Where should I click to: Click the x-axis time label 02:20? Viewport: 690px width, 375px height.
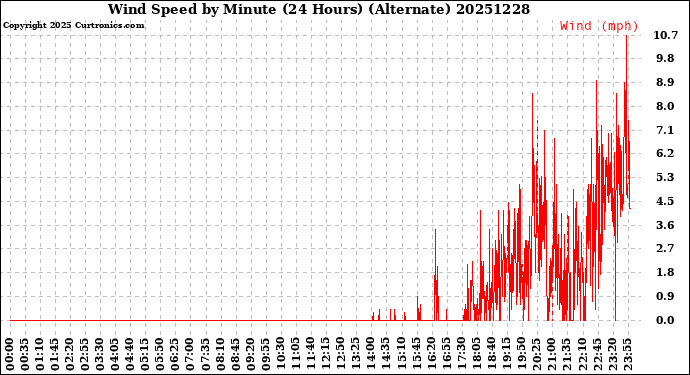click(70, 355)
